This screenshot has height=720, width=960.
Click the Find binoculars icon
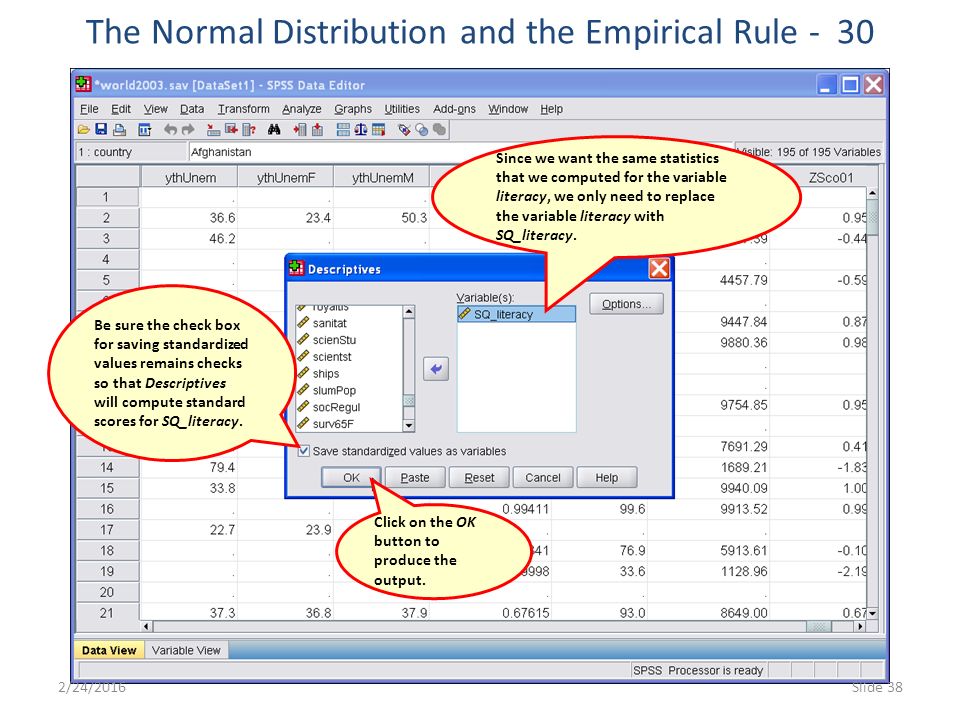[x=274, y=129]
